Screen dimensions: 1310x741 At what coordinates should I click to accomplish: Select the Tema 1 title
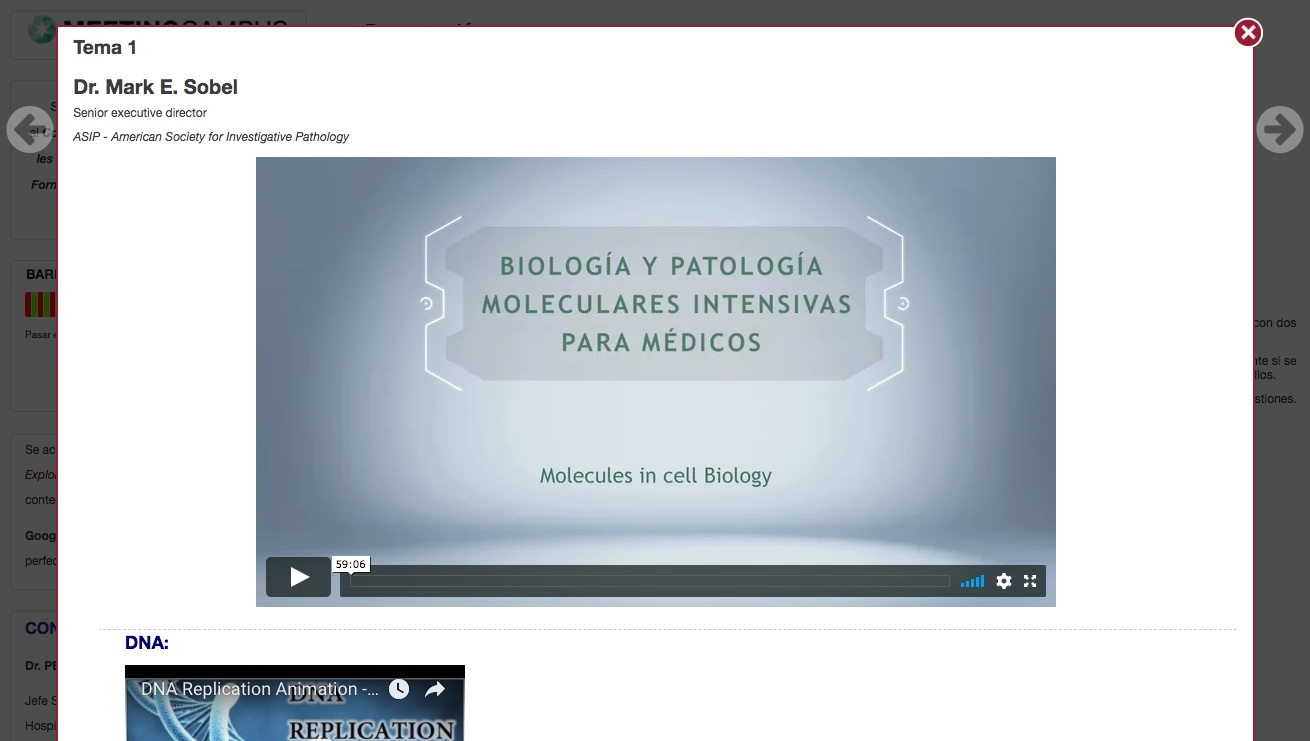105,47
